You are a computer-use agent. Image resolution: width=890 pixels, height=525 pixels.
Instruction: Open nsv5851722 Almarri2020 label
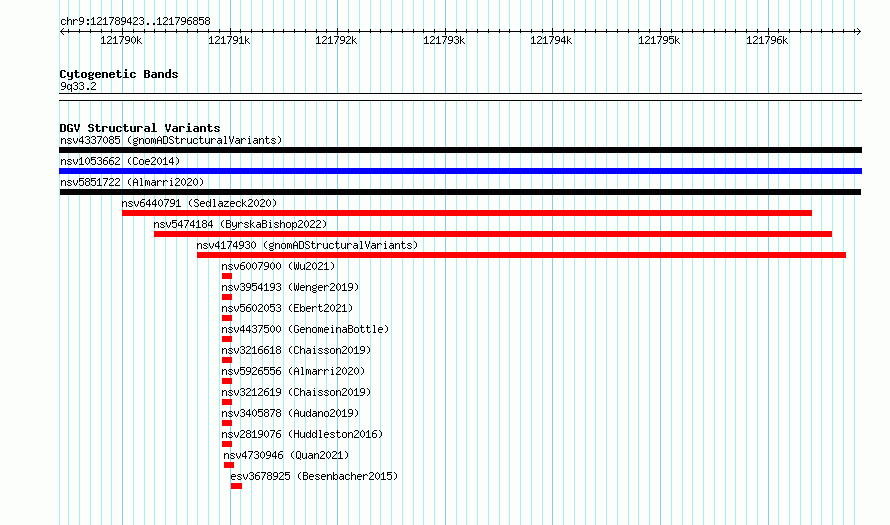tap(132, 182)
